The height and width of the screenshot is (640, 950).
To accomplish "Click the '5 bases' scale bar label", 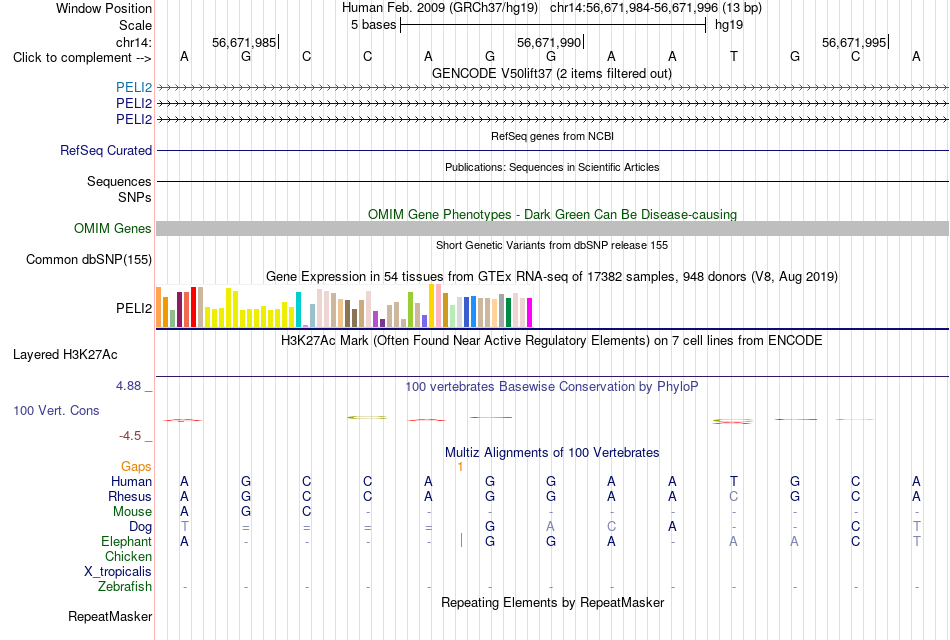I will coord(373,25).
